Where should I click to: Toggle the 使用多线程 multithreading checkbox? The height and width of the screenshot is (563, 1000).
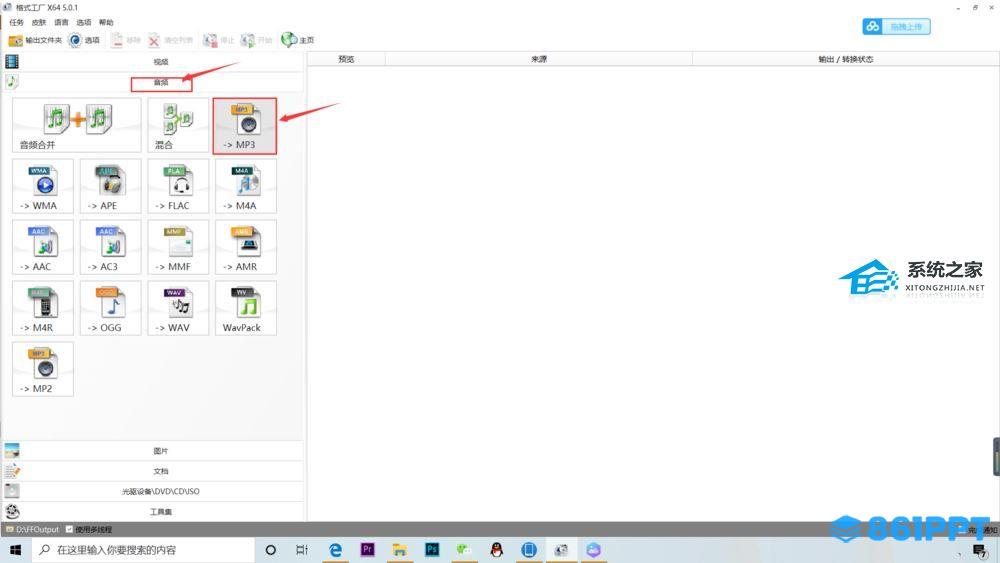click(70, 529)
